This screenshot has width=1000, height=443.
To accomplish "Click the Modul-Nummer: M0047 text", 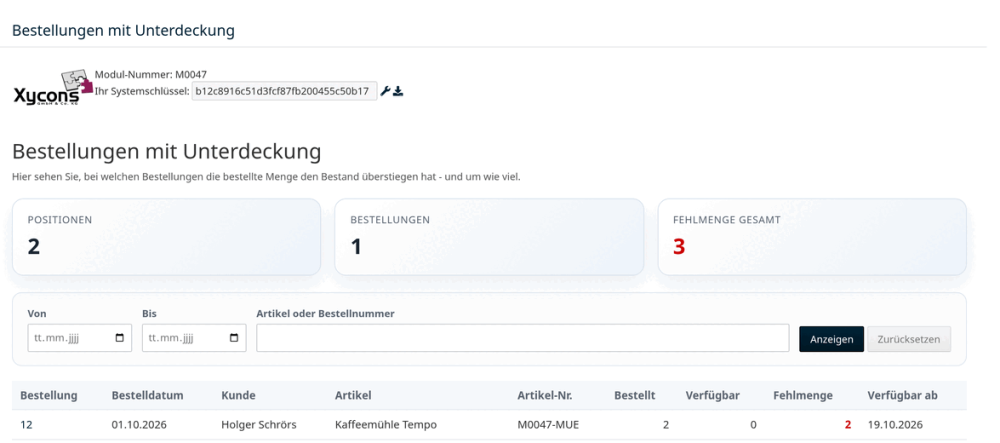I will [151, 75].
